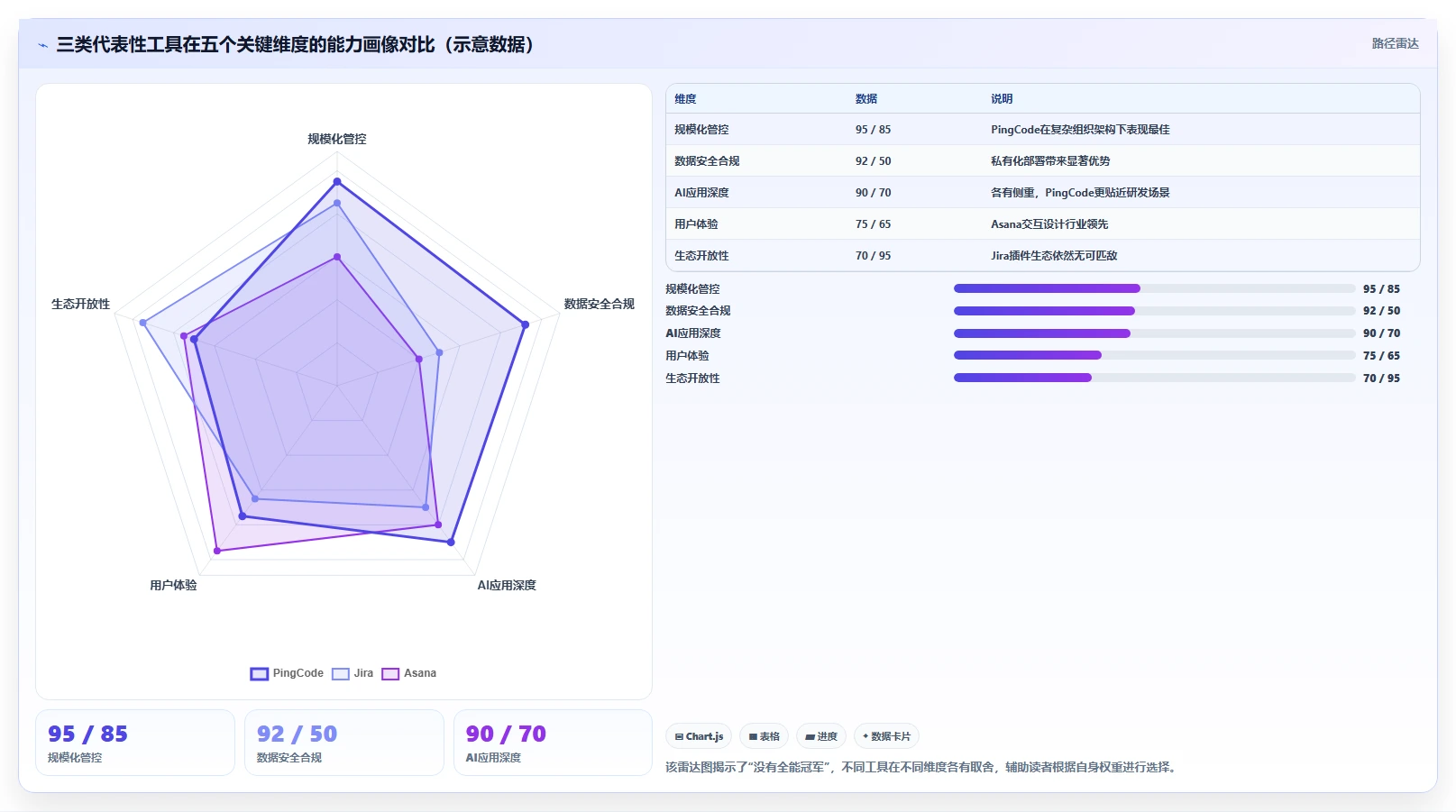Open the 95 / 85 规模化管控 stat card
This screenshot has height=812, width=1456.
point(135,743)
